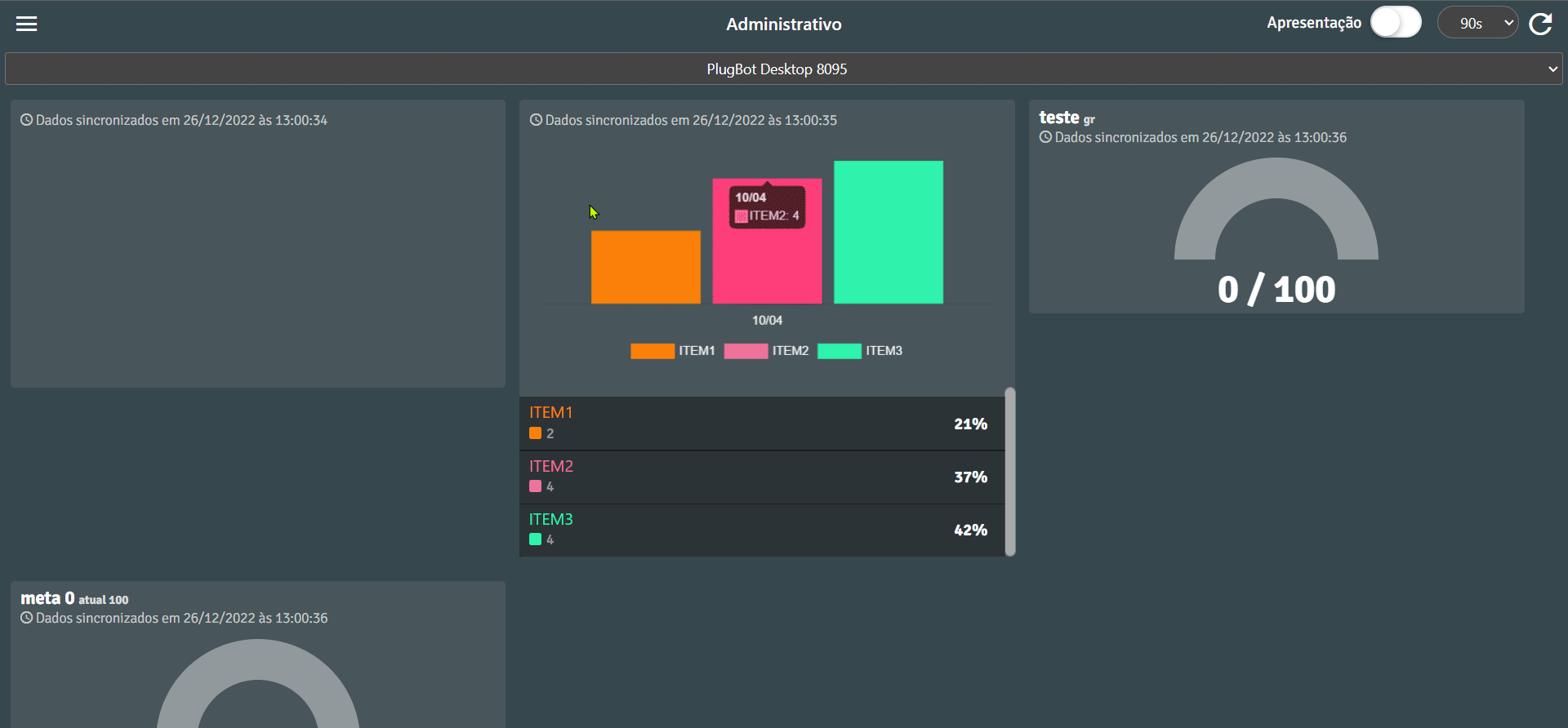Select the ITEM2 list row name

click(x=551, y=466)
